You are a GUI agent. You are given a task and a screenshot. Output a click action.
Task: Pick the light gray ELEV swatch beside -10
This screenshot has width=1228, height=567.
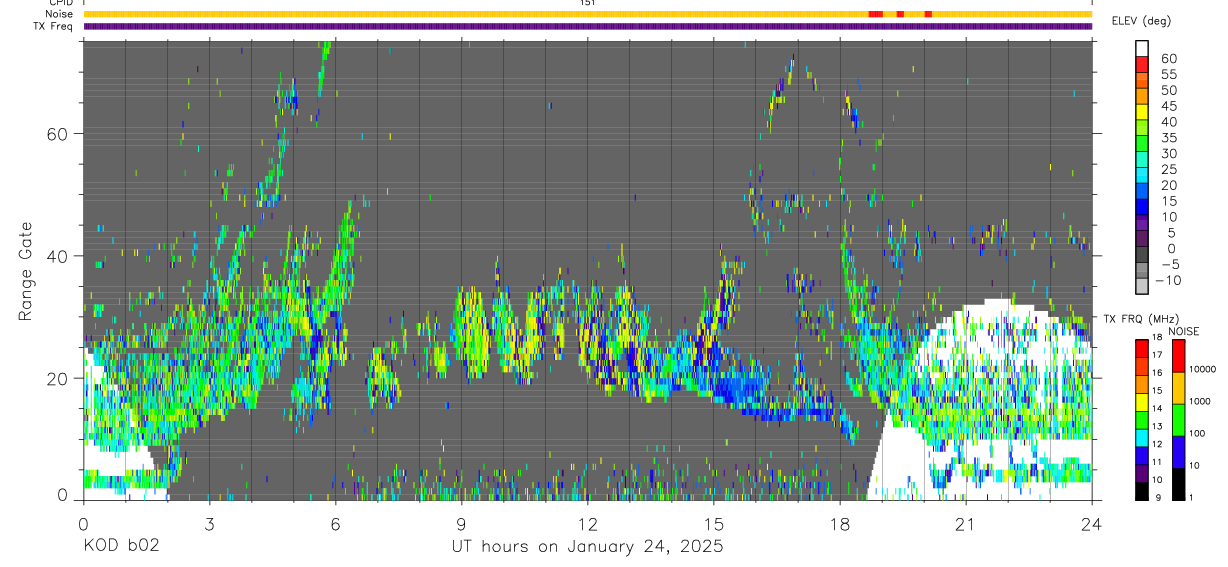pyautogui.click(x=1142, y=286)
